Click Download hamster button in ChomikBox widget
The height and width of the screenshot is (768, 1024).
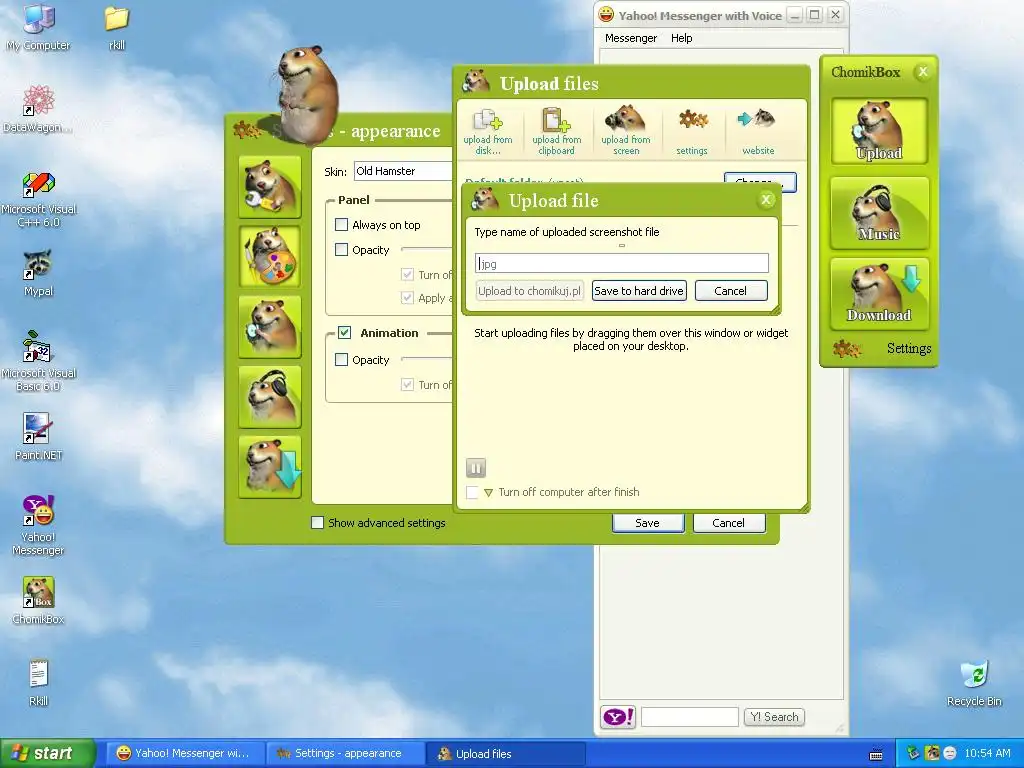click(879, 293)
